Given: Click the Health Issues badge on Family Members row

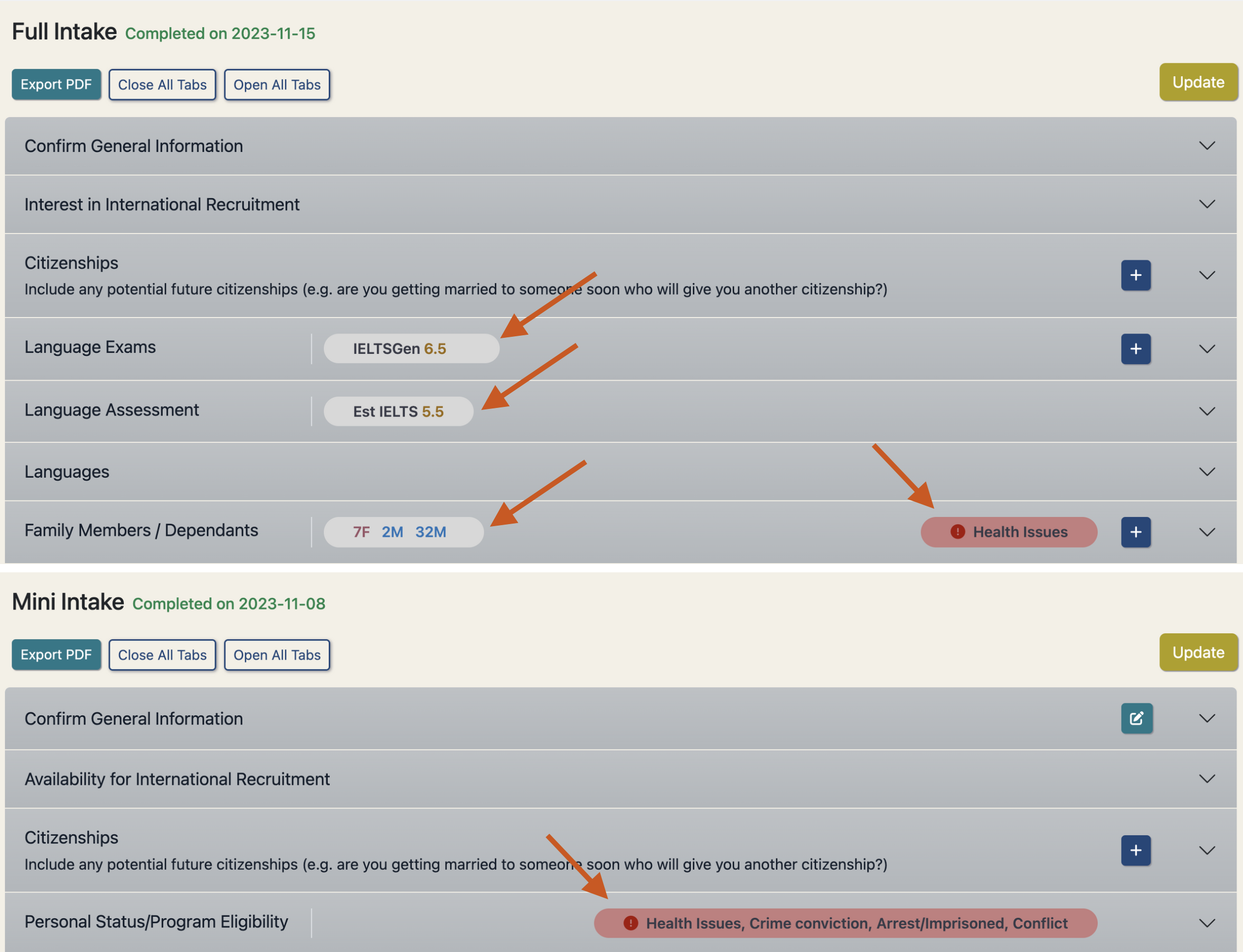Looking at the screenshot, I should 1009,531.
